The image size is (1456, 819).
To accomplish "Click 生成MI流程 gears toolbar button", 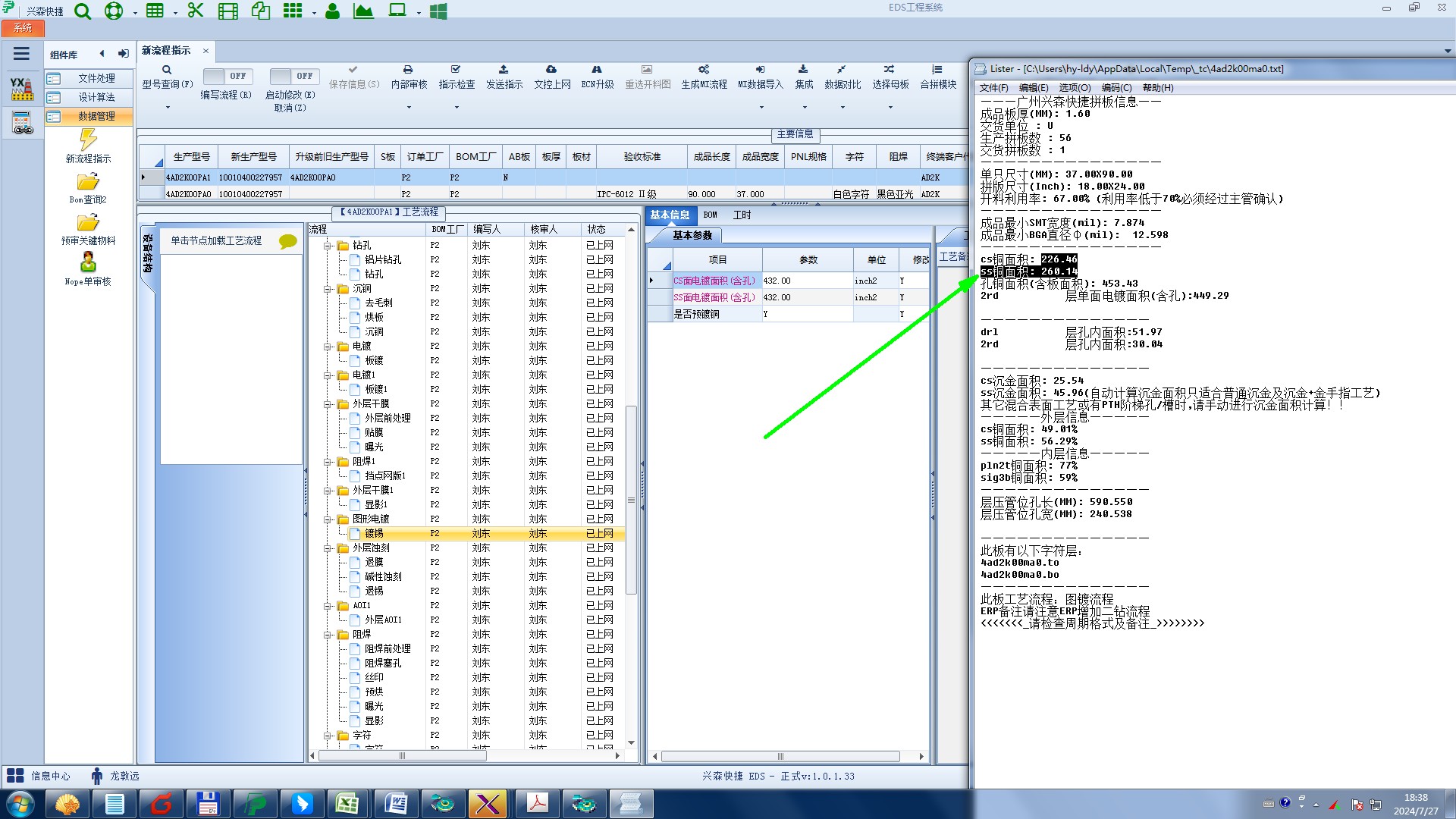I will pos(704,77).
